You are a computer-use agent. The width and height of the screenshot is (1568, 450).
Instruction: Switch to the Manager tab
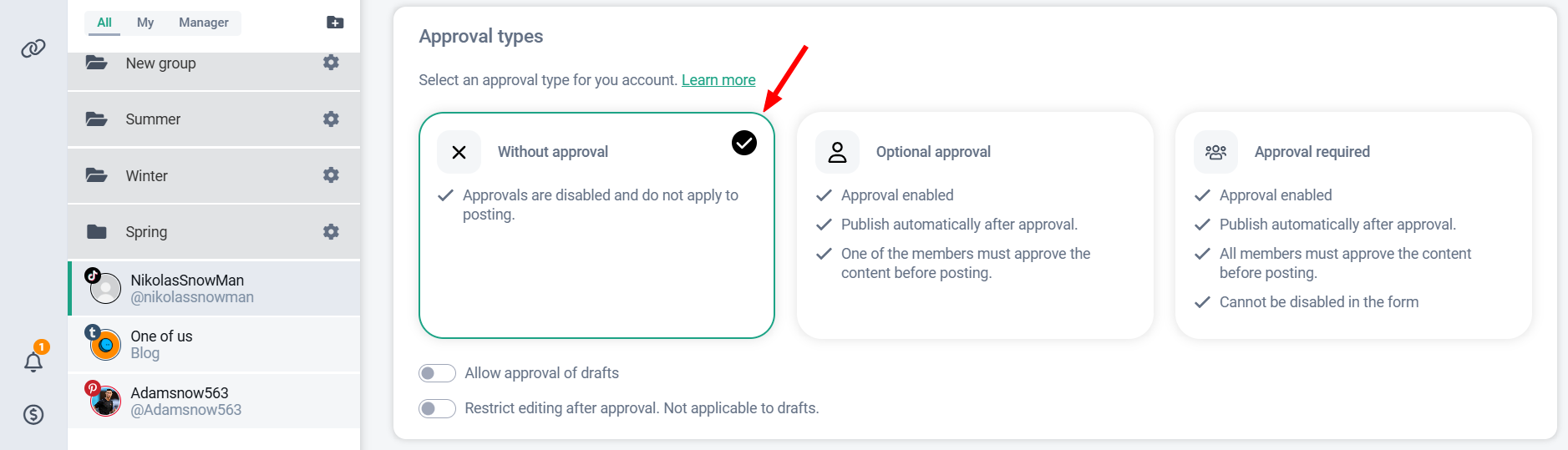pyautogui.click(x=203, y=23)
